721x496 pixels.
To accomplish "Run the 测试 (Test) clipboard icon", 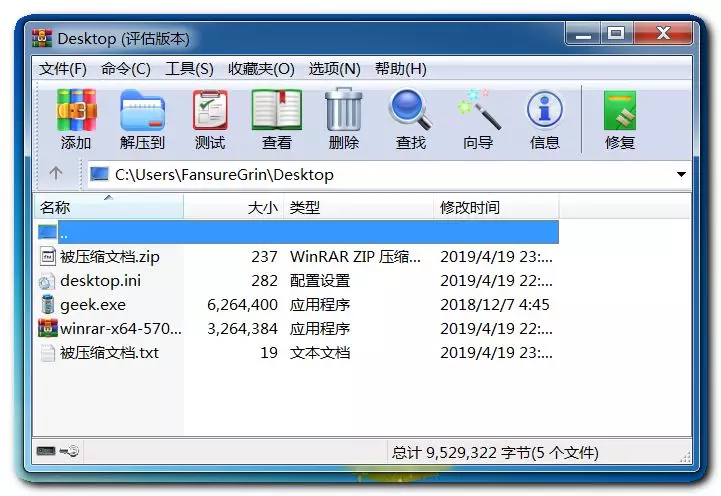I will click(210, 110).
